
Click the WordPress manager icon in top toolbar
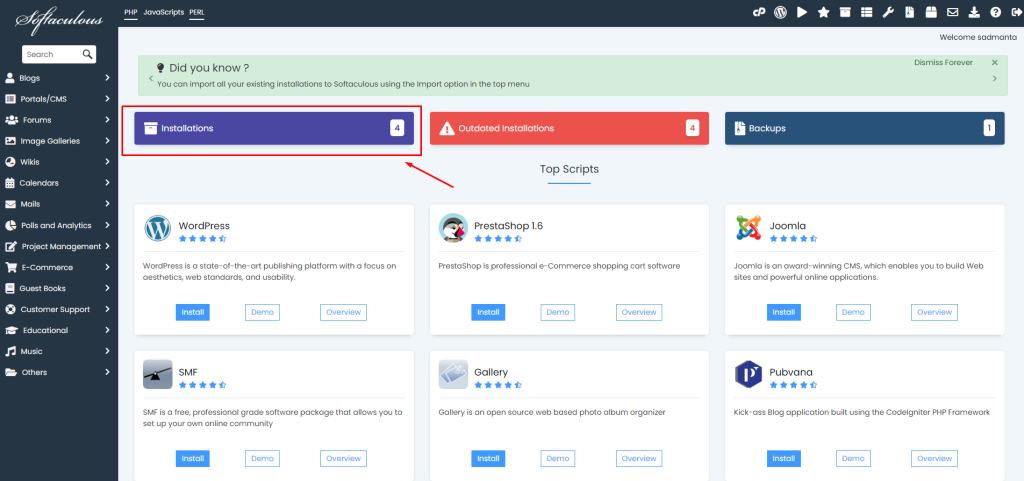(x=780, y=12)
